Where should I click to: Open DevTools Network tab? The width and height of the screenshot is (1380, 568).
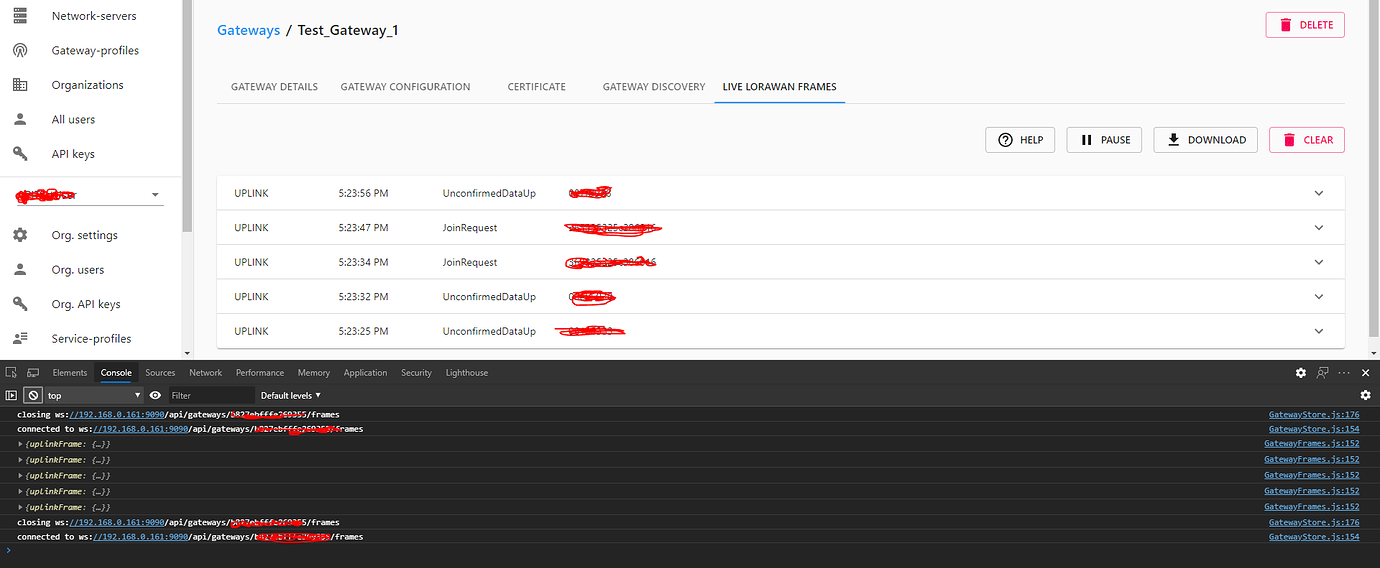pyautogui.click(x=206, y=372)
